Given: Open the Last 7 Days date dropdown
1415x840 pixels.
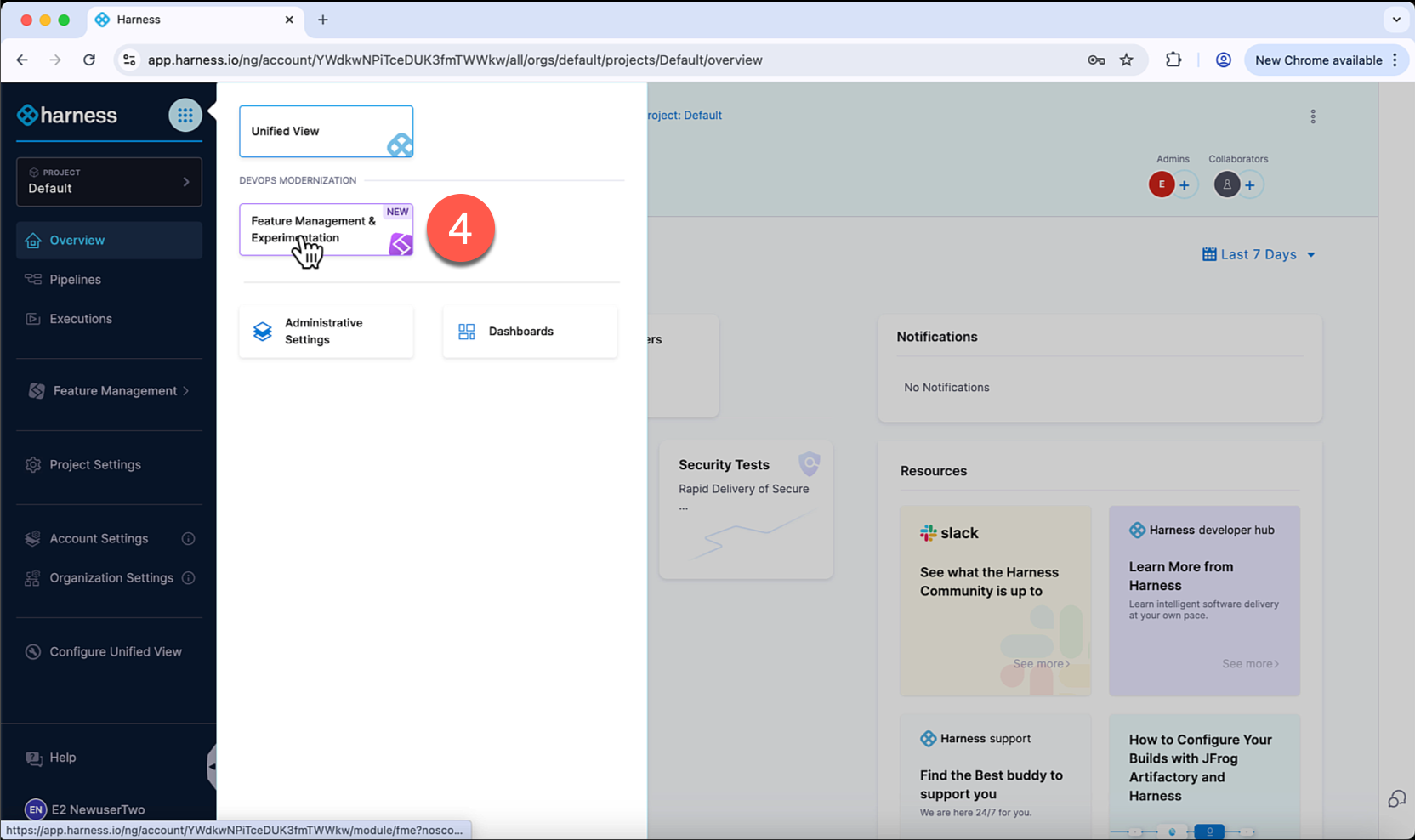Looking at the screenshot, I should tap(1259, 255).
